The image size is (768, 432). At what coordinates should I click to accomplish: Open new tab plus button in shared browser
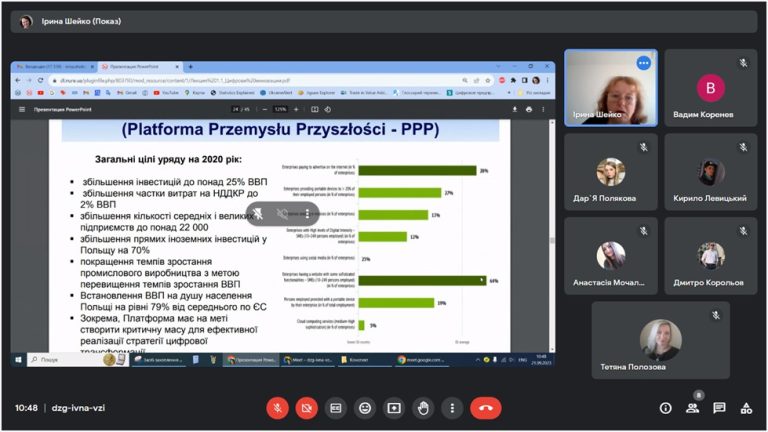pos(191,67)
